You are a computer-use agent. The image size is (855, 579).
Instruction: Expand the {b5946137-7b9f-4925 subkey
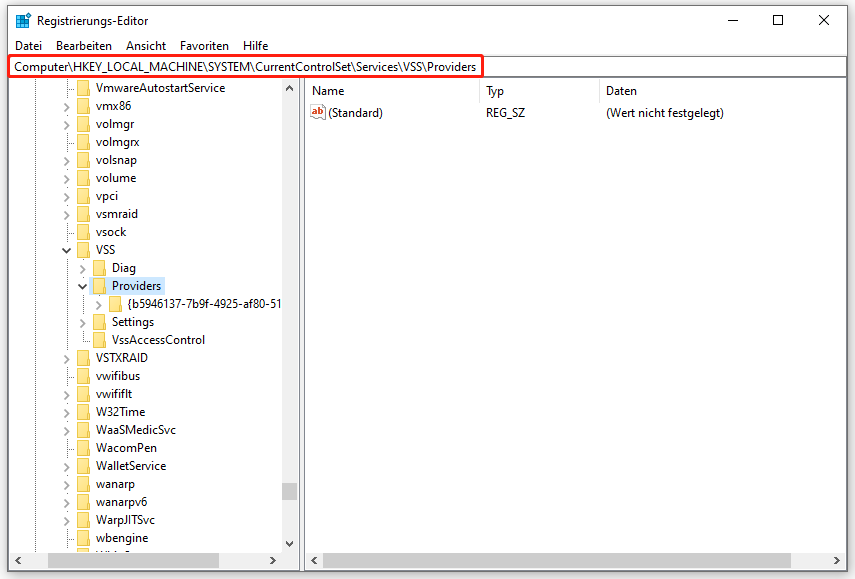[x=98, y=304]
